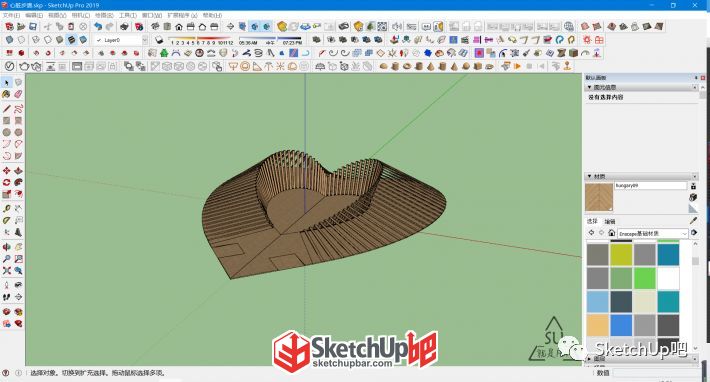Screen dimensions: 710x382
Task: Switch to the house-shaped Front view icon
Action: (x=179, y=27)
